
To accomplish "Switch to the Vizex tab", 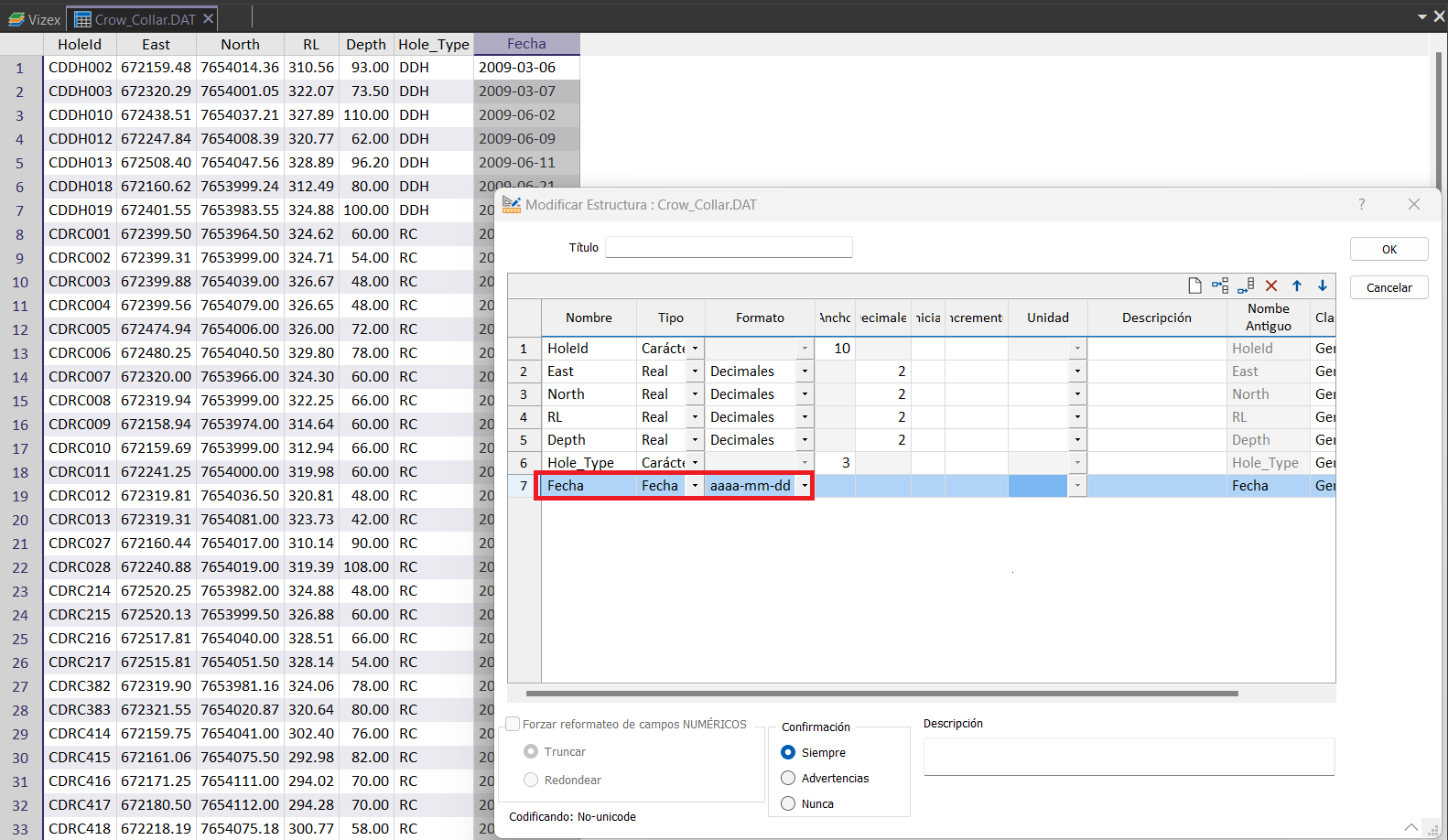I will click(35, 19).
